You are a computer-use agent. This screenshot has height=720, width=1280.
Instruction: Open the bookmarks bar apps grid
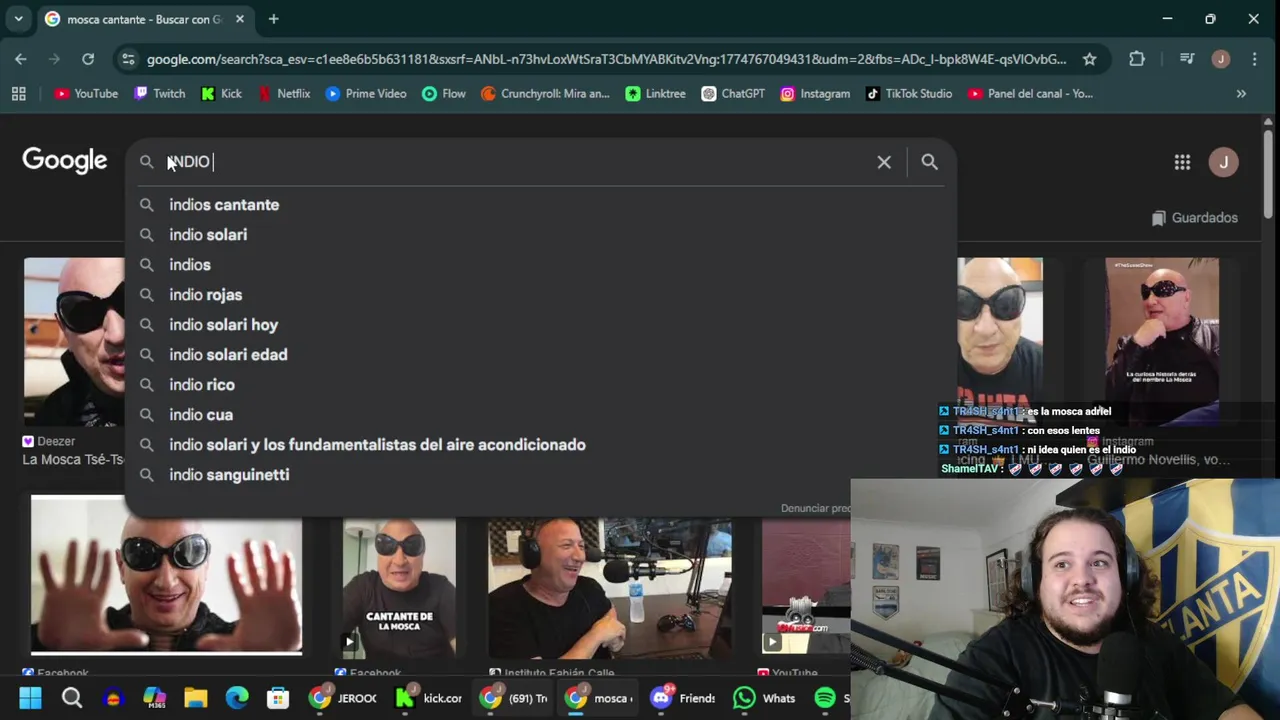(18, 93)
